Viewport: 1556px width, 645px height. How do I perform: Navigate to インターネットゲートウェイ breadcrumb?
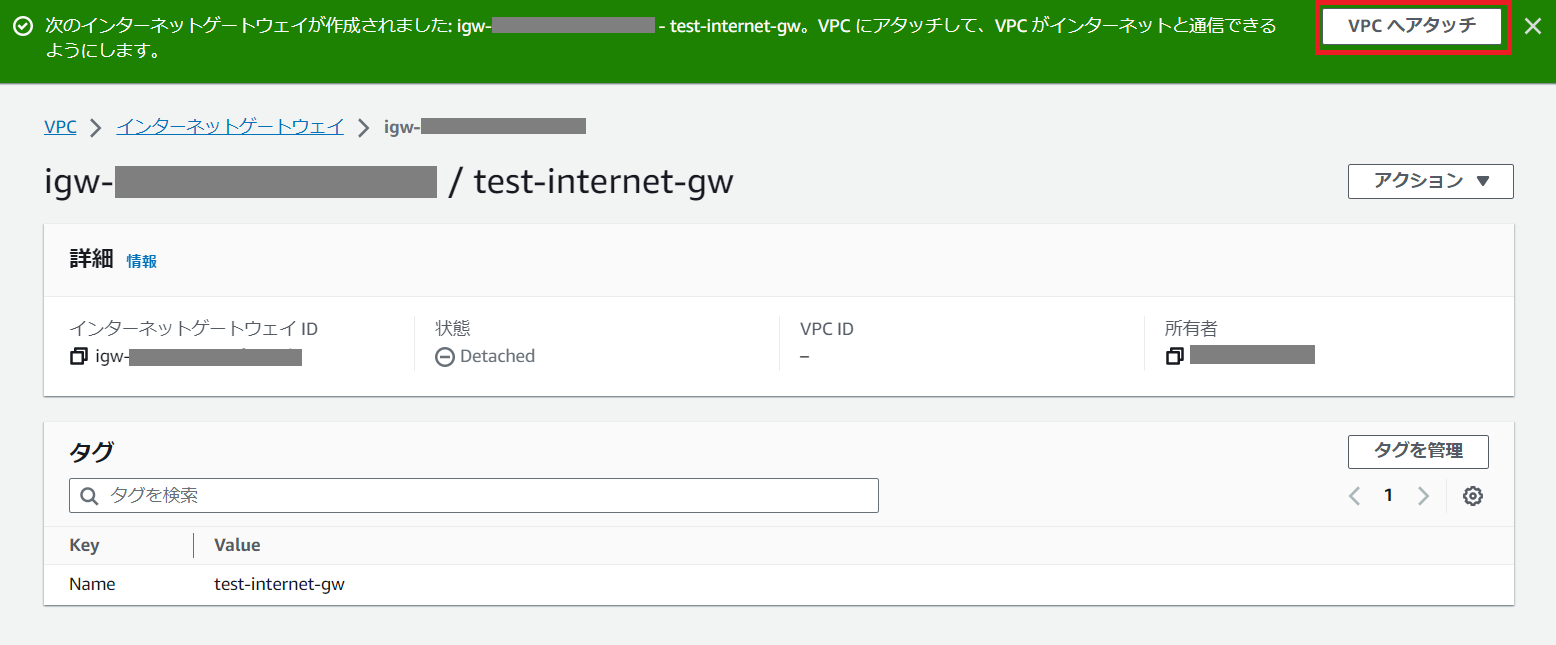click(230, 127)
